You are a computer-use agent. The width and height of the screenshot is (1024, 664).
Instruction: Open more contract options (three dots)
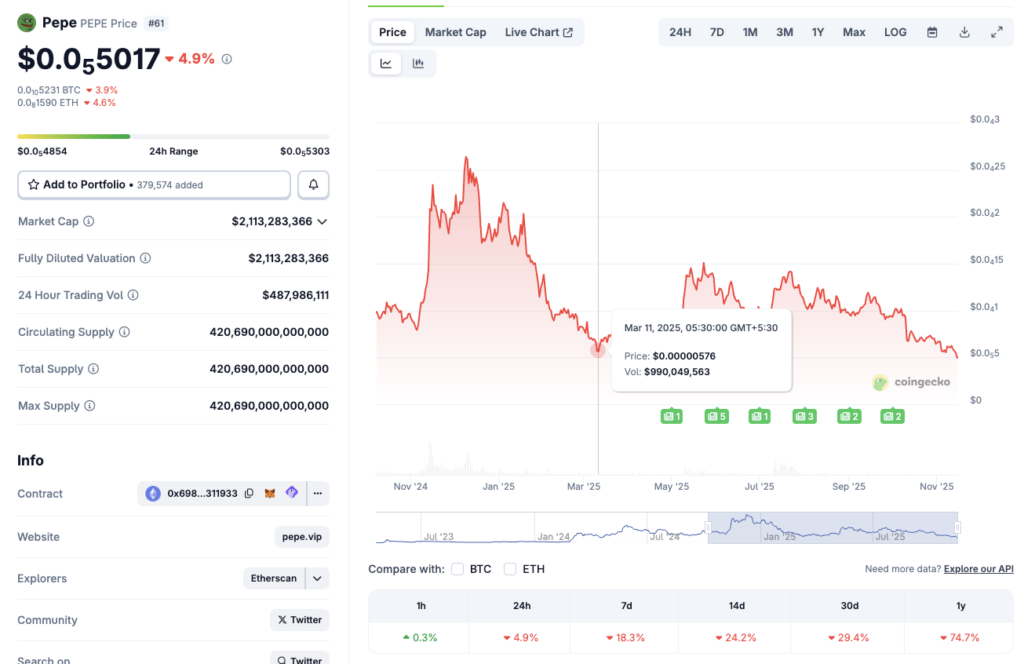317,493
